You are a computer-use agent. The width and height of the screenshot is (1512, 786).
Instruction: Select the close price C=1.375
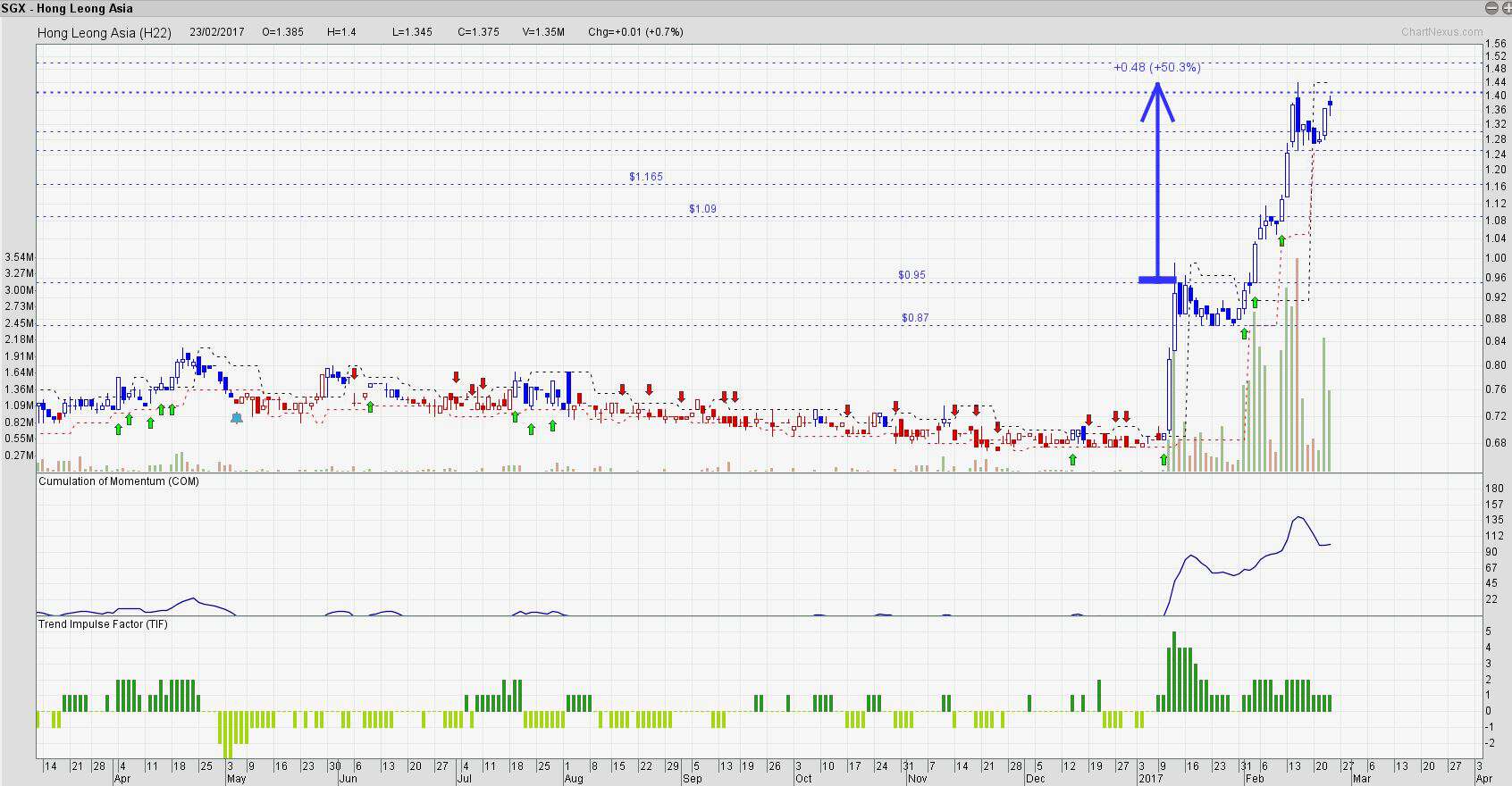pyautogui.click(x=478, y=31)
